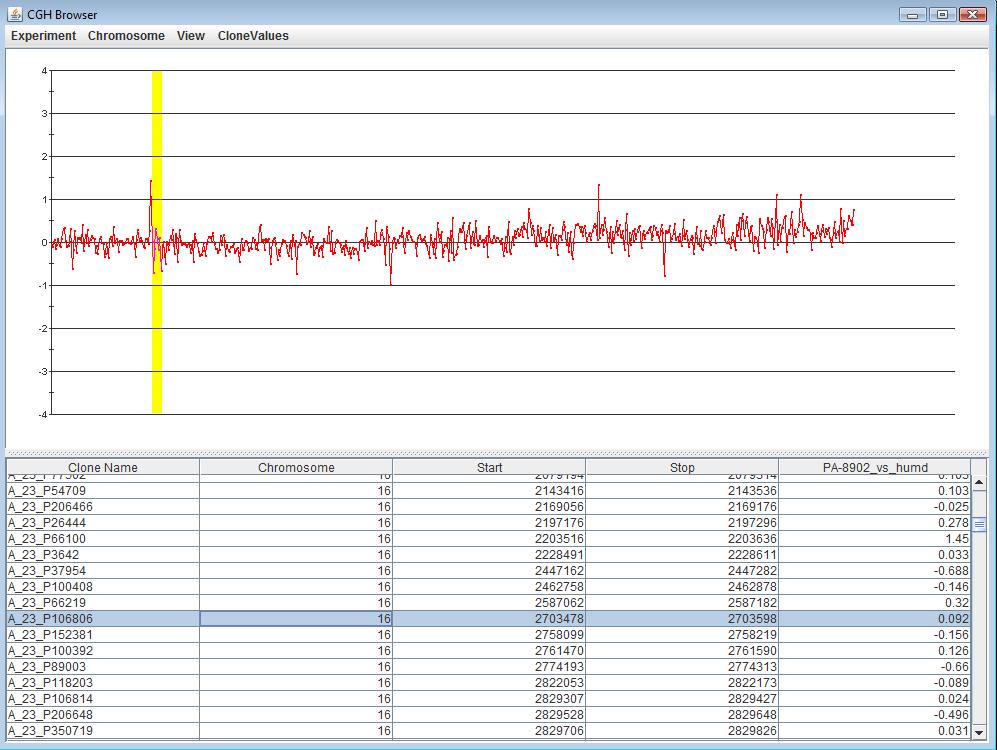Maximize the CGH Browser window

(941, 14)
